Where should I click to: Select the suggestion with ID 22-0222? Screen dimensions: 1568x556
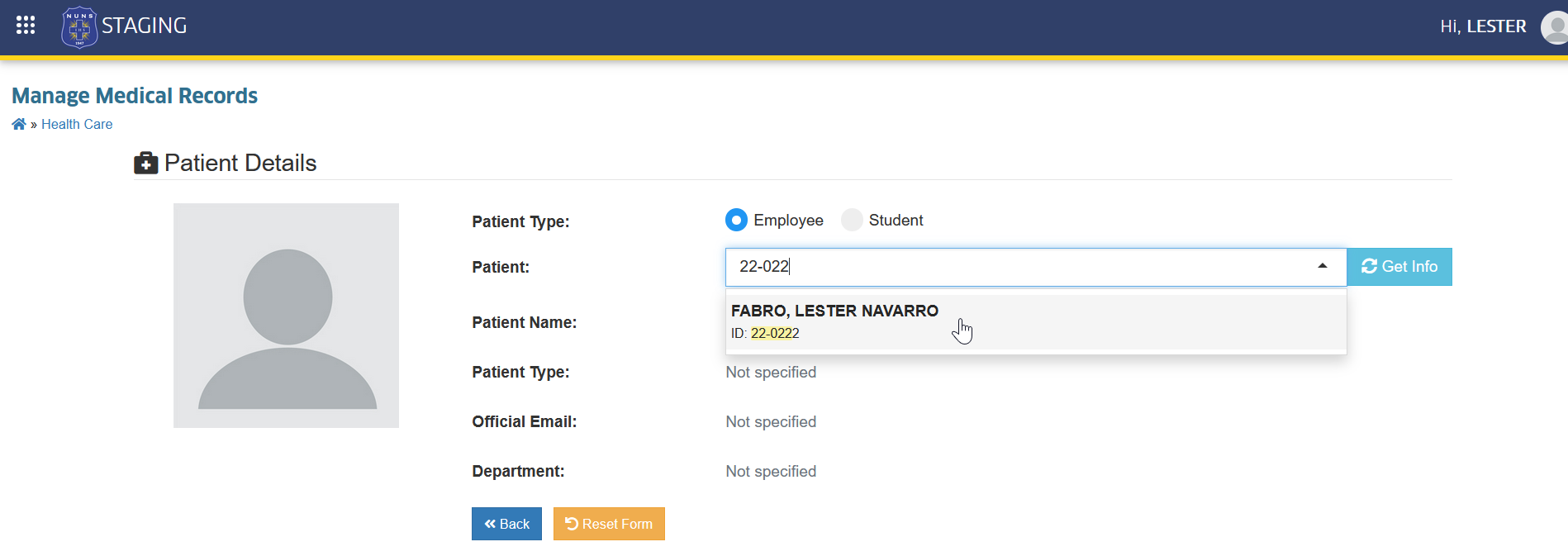tap(1036, 322)
